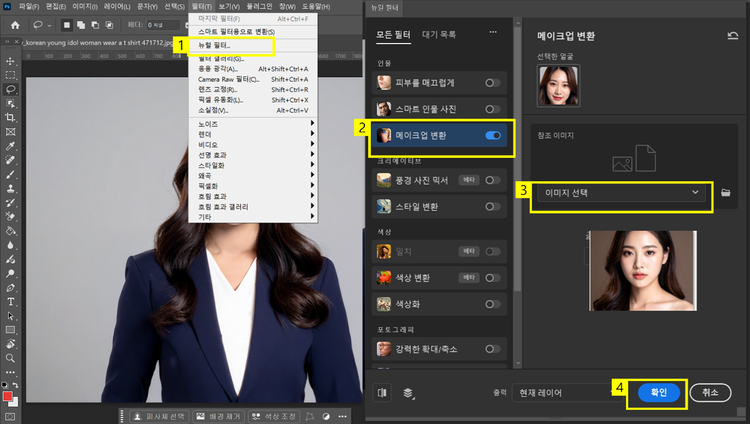Select the Paint Bucket tool
Viewport: 750px width, 424px height.
tap(10, 231)
